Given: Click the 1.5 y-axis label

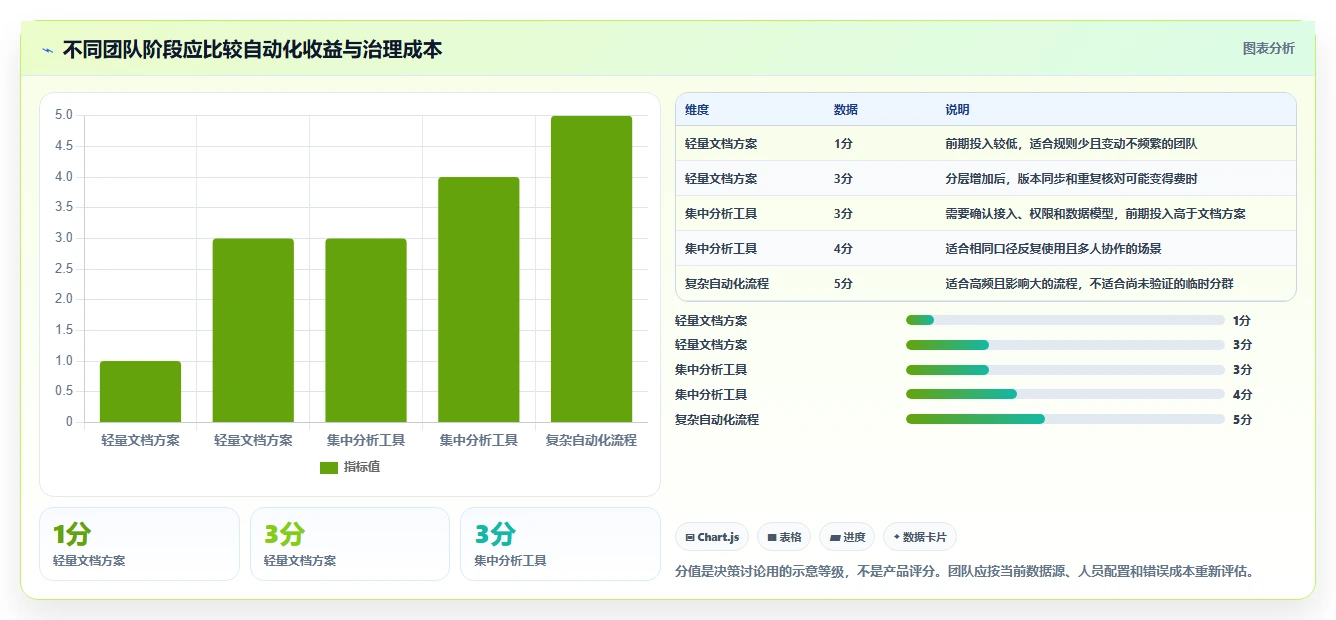Looking at the screenshot, I should (64, 330).
